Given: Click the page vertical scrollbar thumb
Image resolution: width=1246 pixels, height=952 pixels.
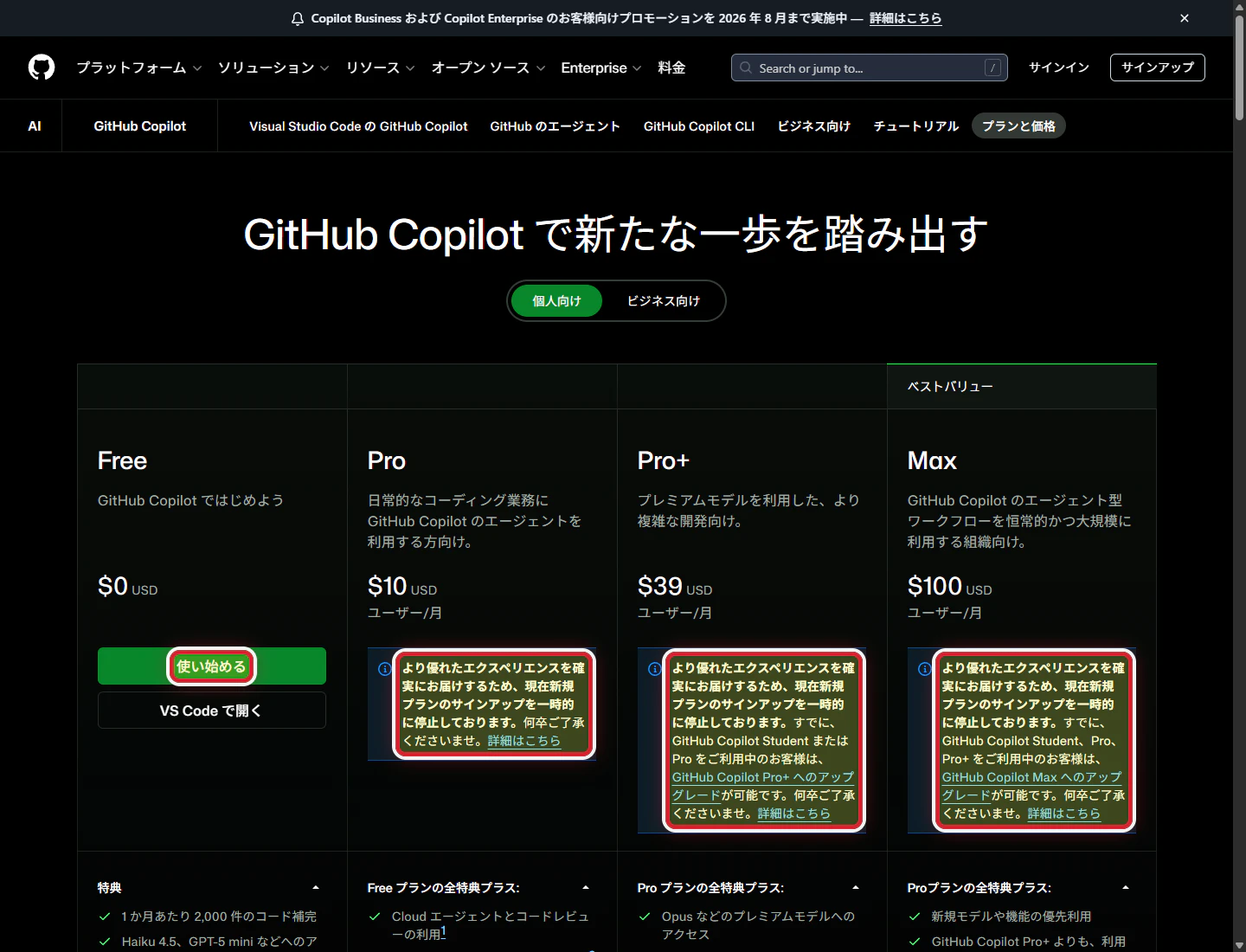Looking at the screenshot, I should click(x=1239, y=69).
